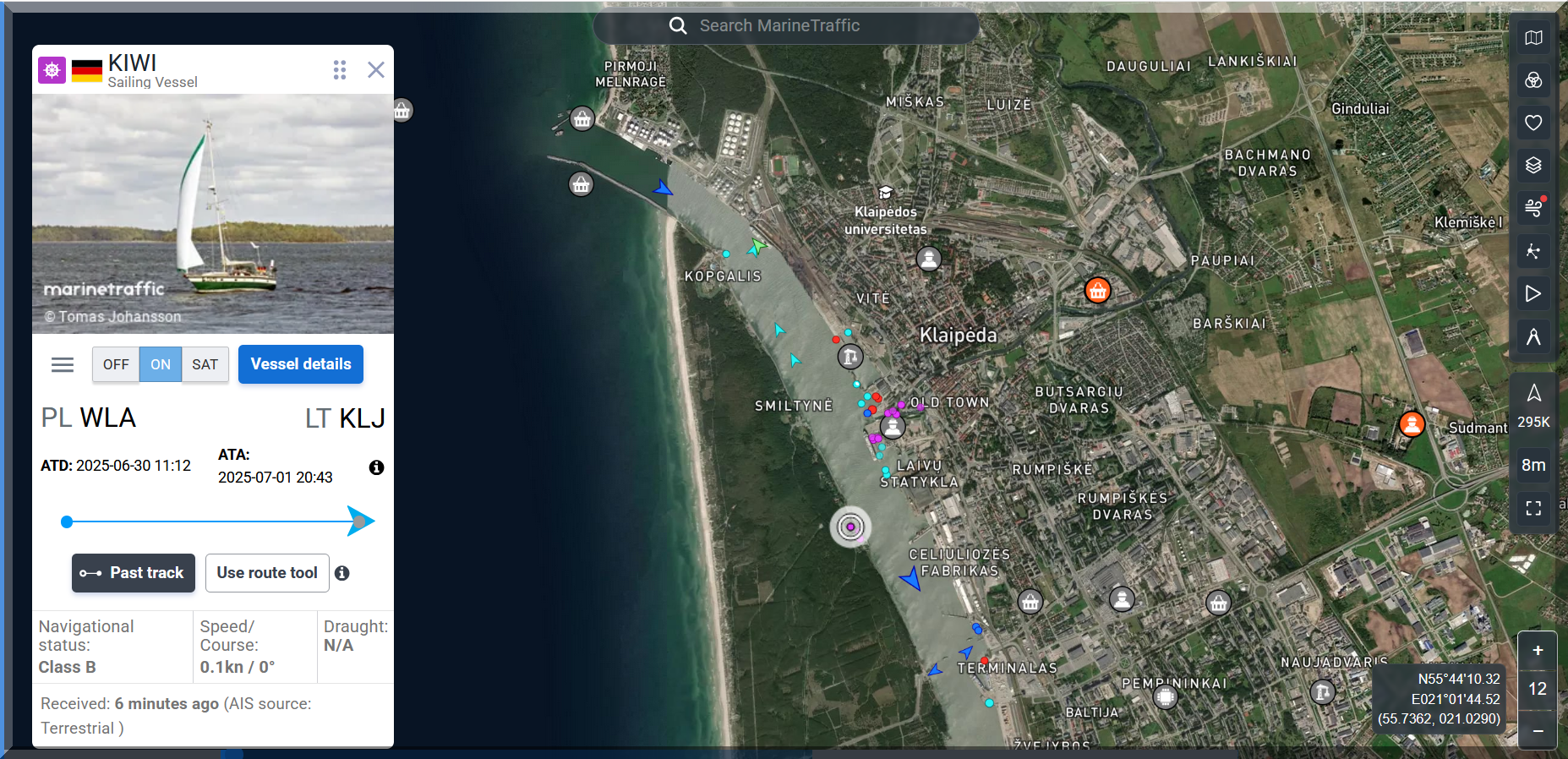1568x759 pixels.
Task: Click the Search MarineTraffic field
Action: (x=786, y=26)
